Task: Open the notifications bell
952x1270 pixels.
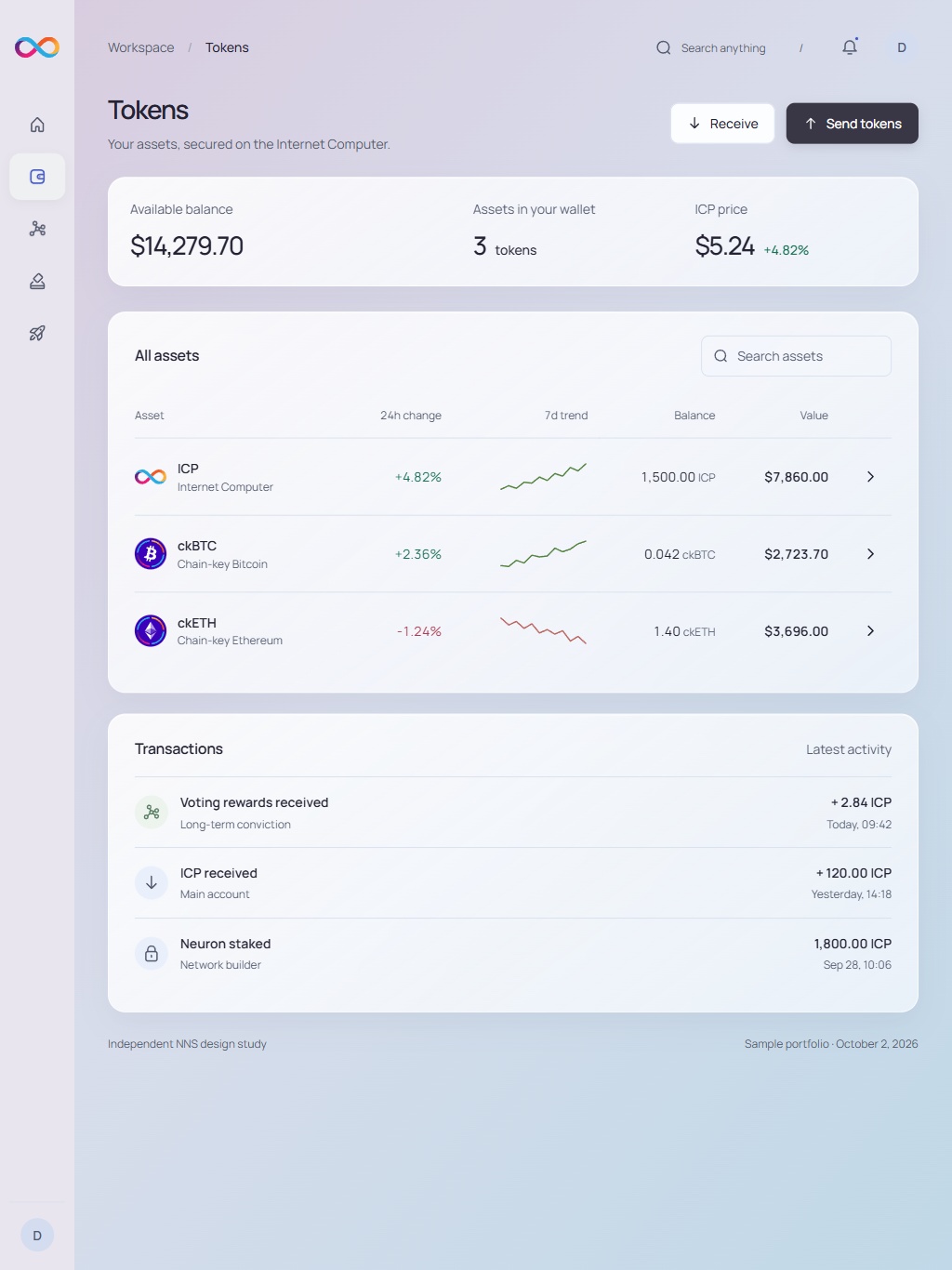Action: (x=850, y=47)
